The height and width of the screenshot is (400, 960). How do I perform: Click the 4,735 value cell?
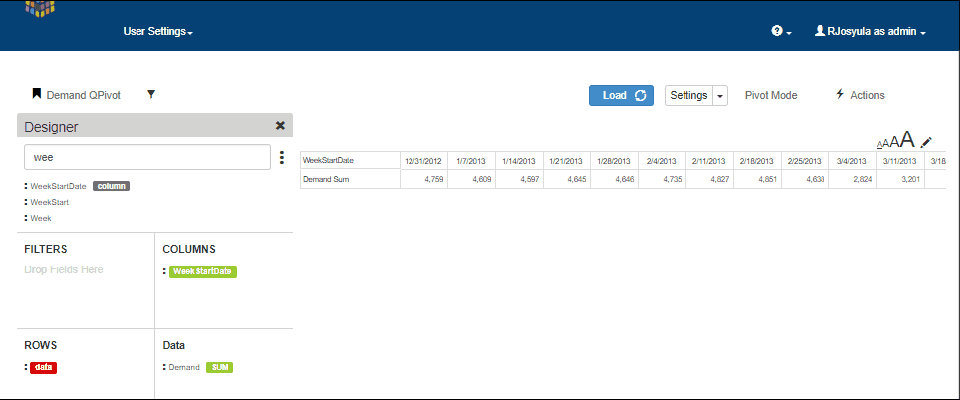tap(662, 179)
